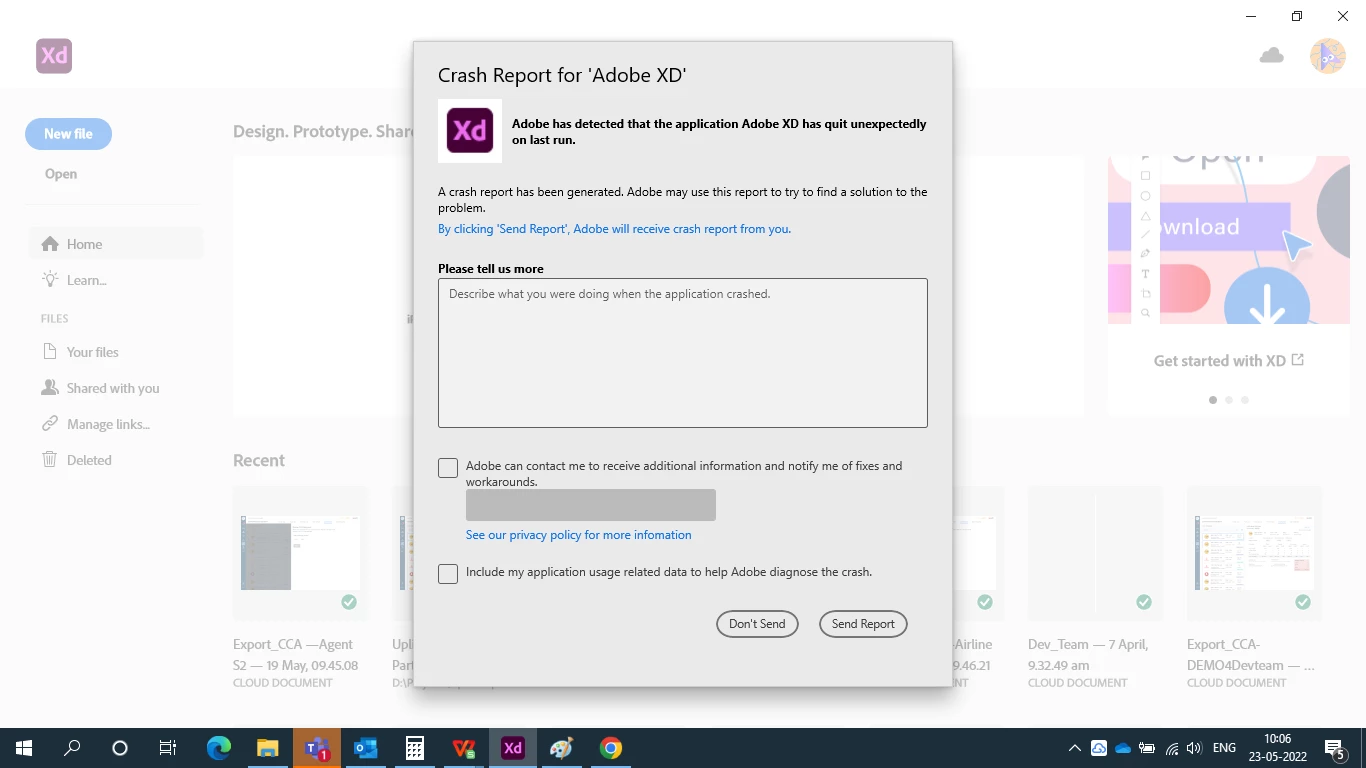1366x768 pixels.
Task: Open Calculator from the taskbar
Action: (415, 748)
